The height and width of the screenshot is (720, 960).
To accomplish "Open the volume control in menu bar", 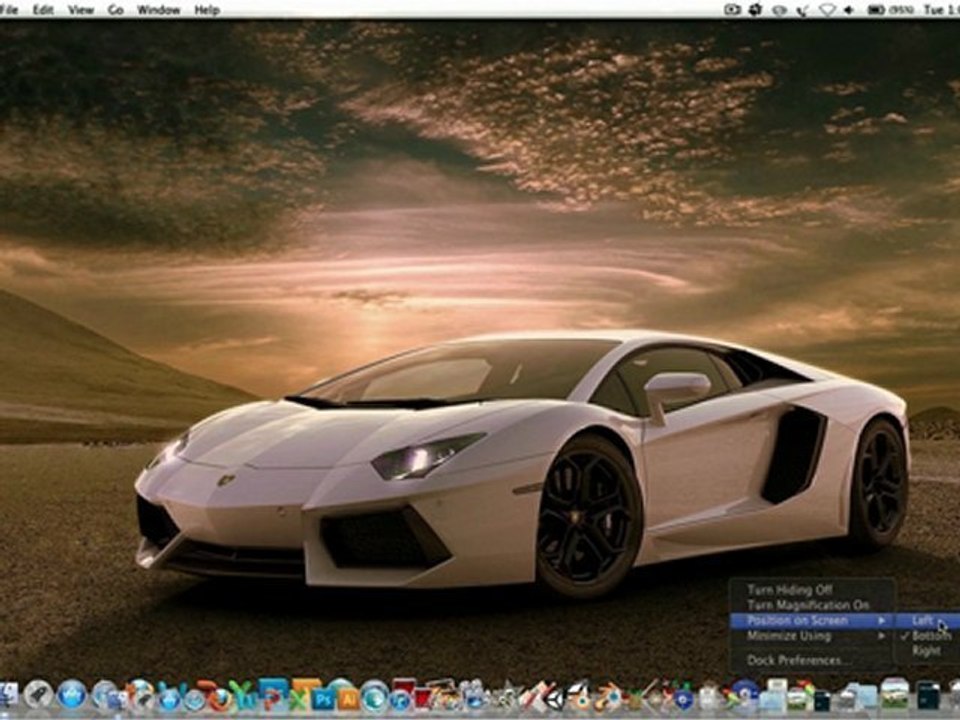I will click(x=849, y=10).
